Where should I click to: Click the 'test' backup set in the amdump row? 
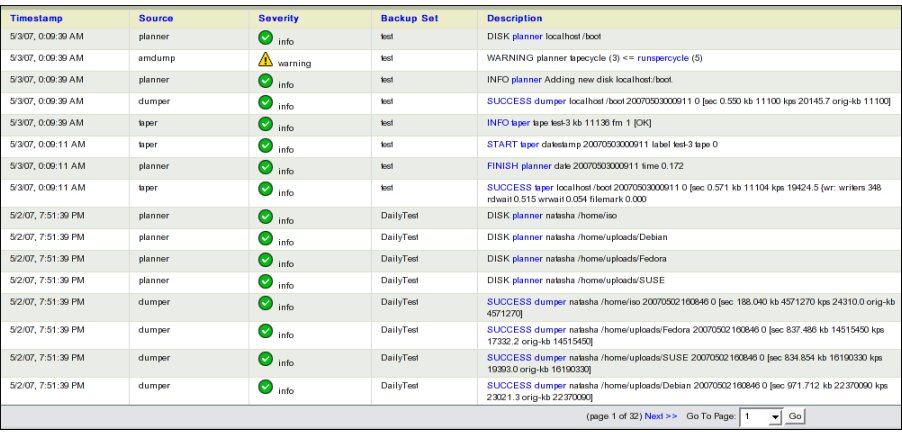click(387, 58)
